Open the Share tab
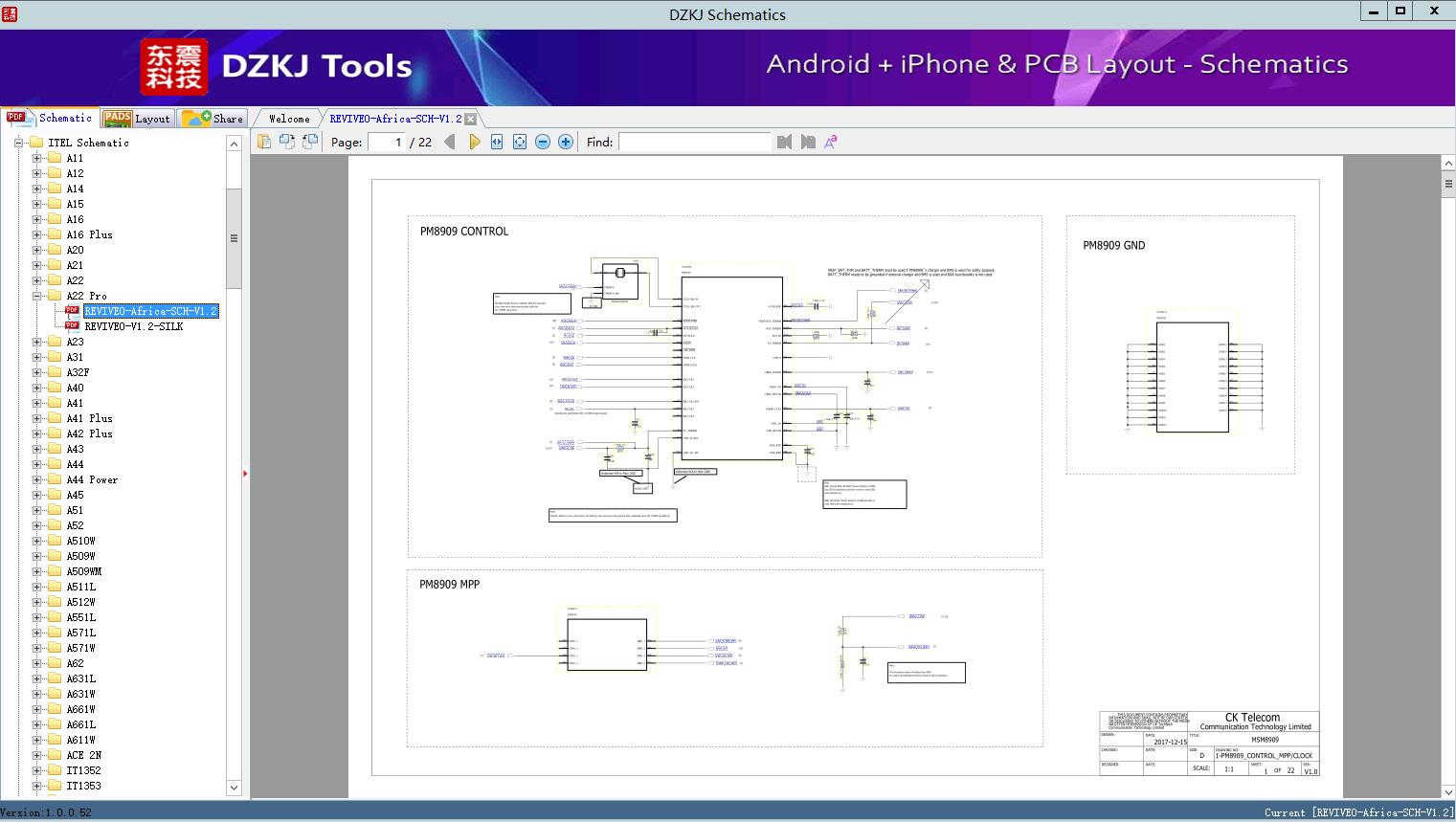This screenshot has height=822, width=1456. pyautogui.click(x=213, y=119)
